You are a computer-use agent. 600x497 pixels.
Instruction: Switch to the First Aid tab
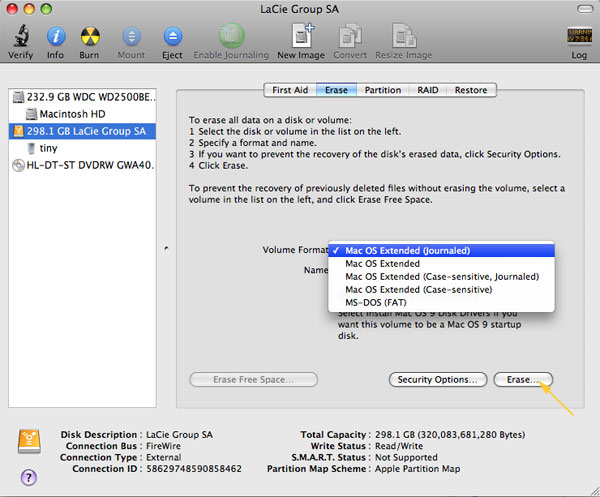290,90
